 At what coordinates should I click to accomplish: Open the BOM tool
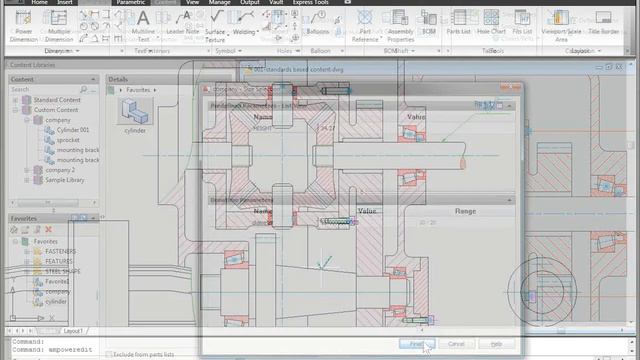[429, 22]
